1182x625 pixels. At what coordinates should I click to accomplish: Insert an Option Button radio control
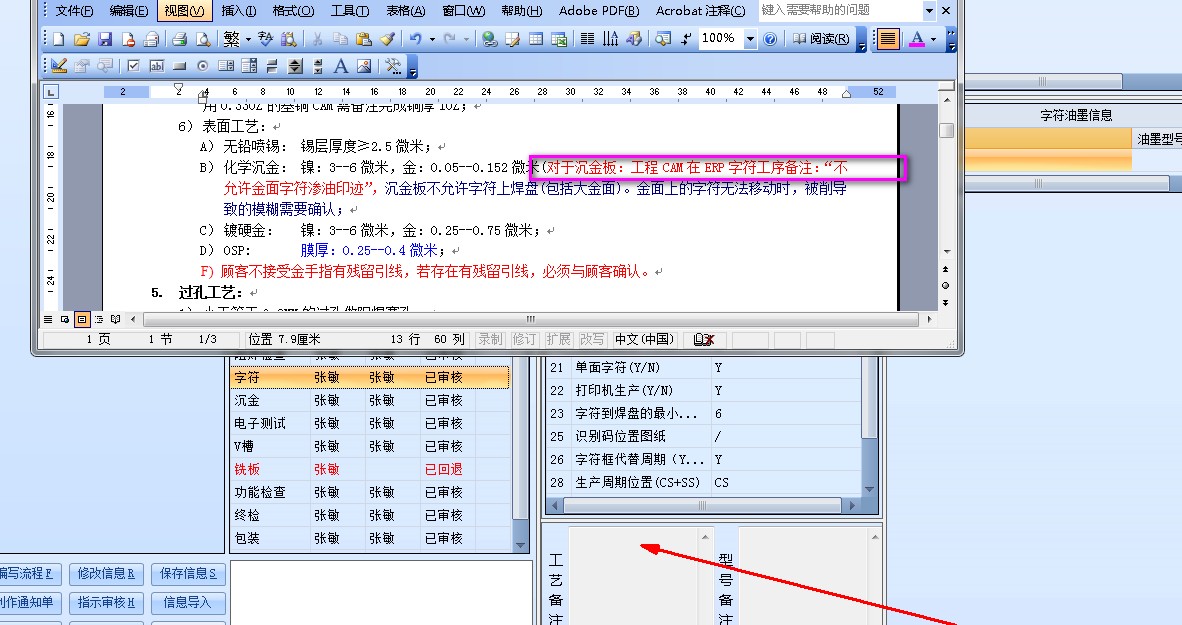coord(203,66)
